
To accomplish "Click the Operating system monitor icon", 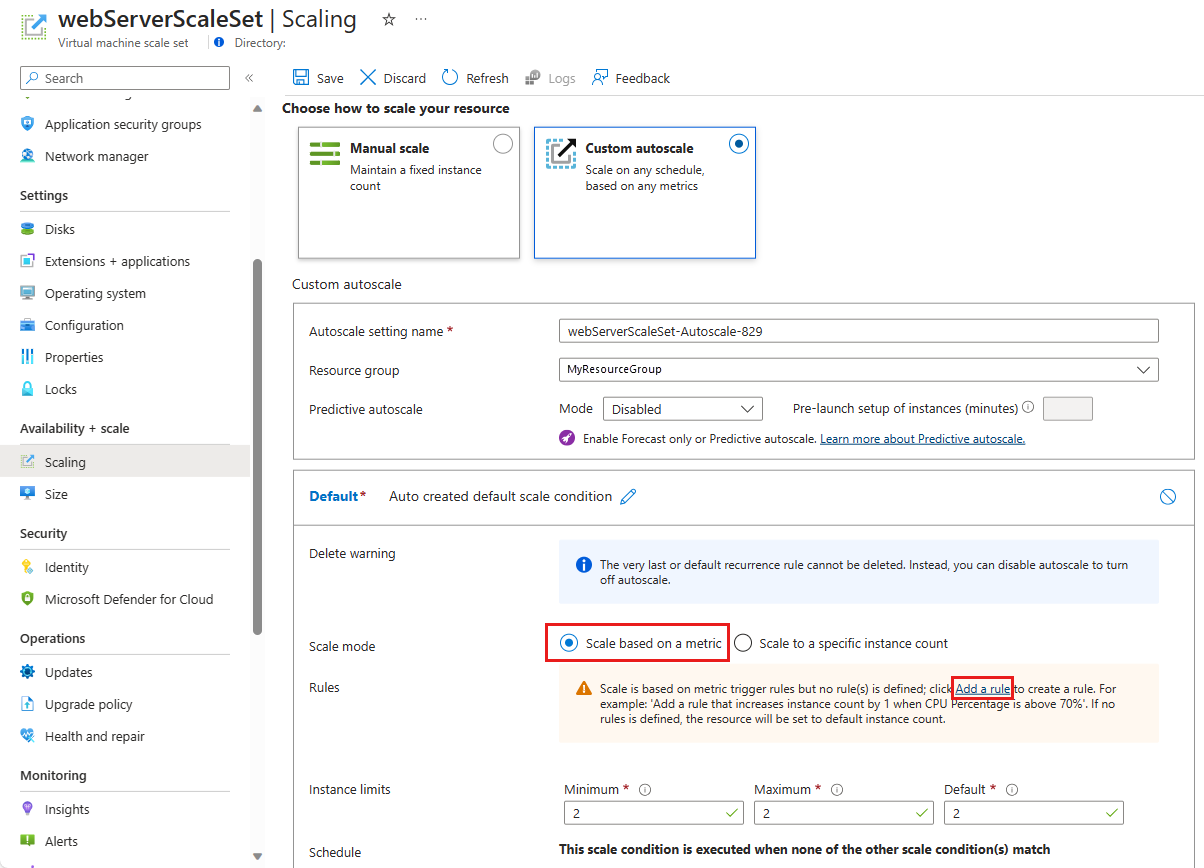I will 27,293.
